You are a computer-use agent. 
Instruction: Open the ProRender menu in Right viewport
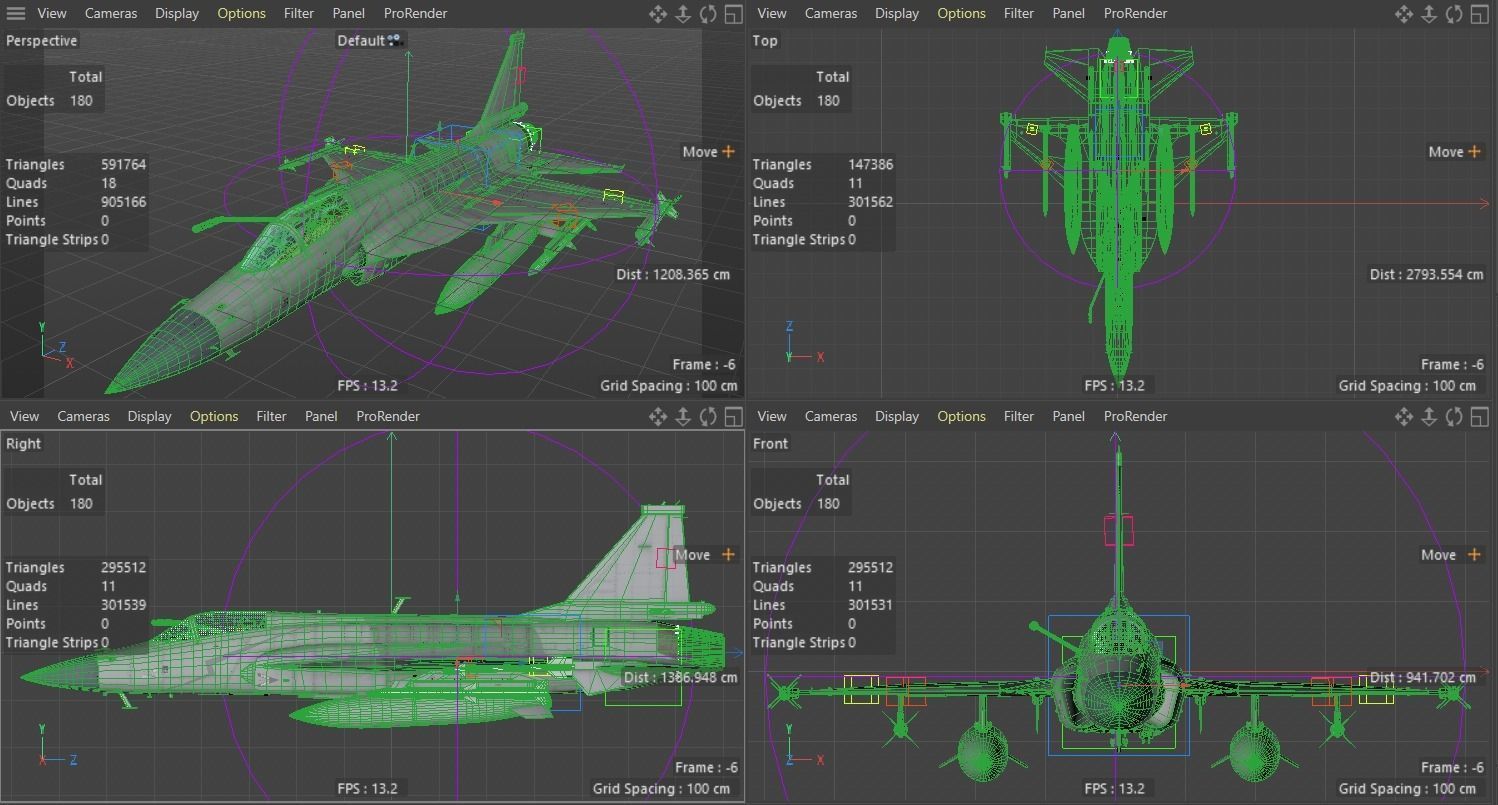click(x=387, y=416)
